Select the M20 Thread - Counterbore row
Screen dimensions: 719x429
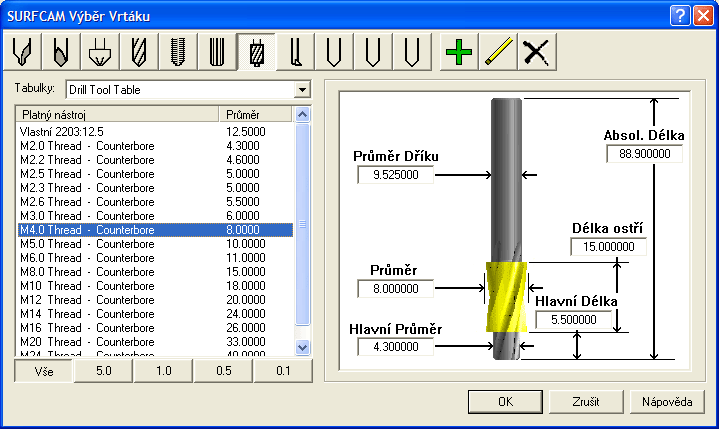coord(155,342)
